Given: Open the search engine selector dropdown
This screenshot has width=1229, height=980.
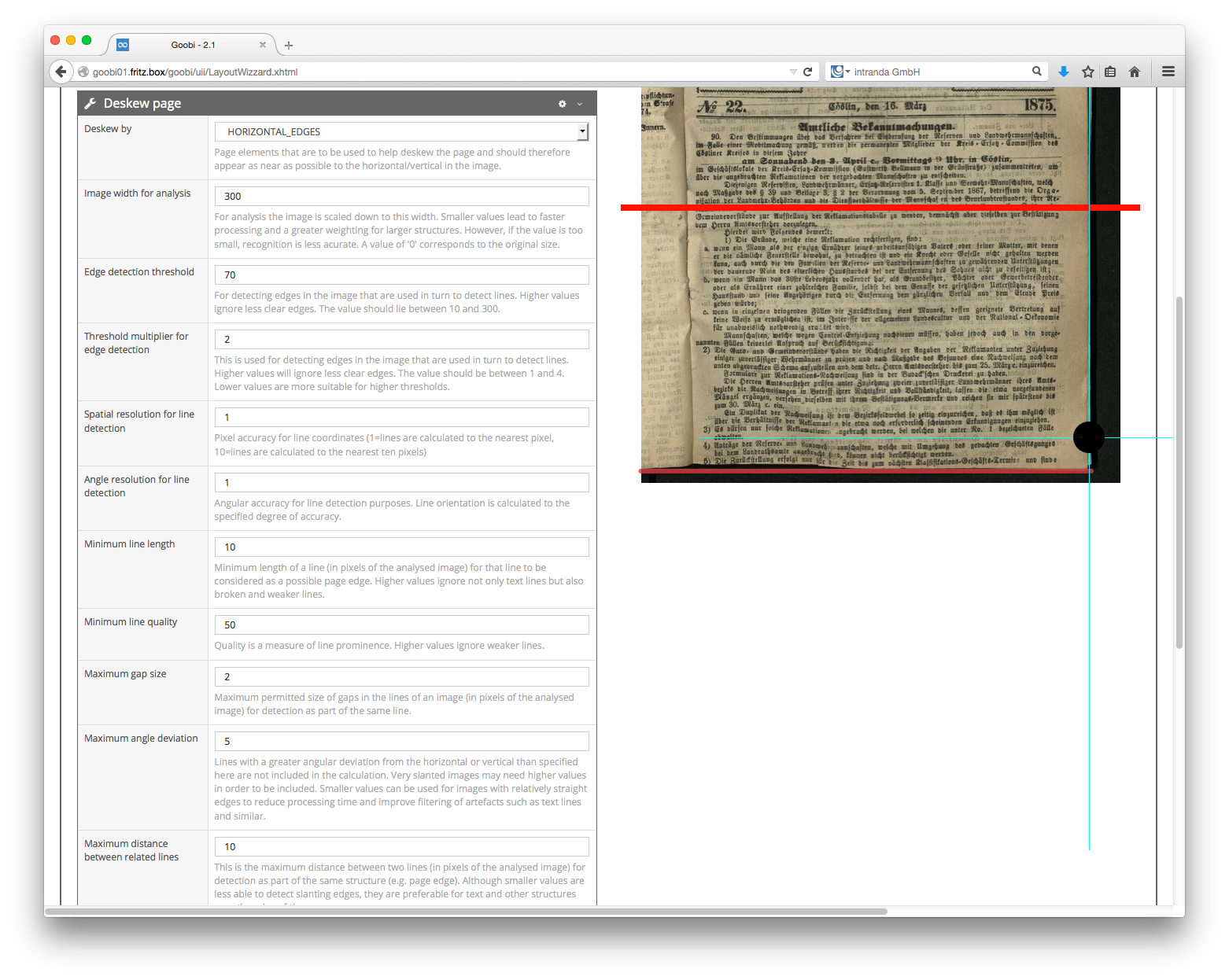Looking at the screenshot, I should coord(840,72).
